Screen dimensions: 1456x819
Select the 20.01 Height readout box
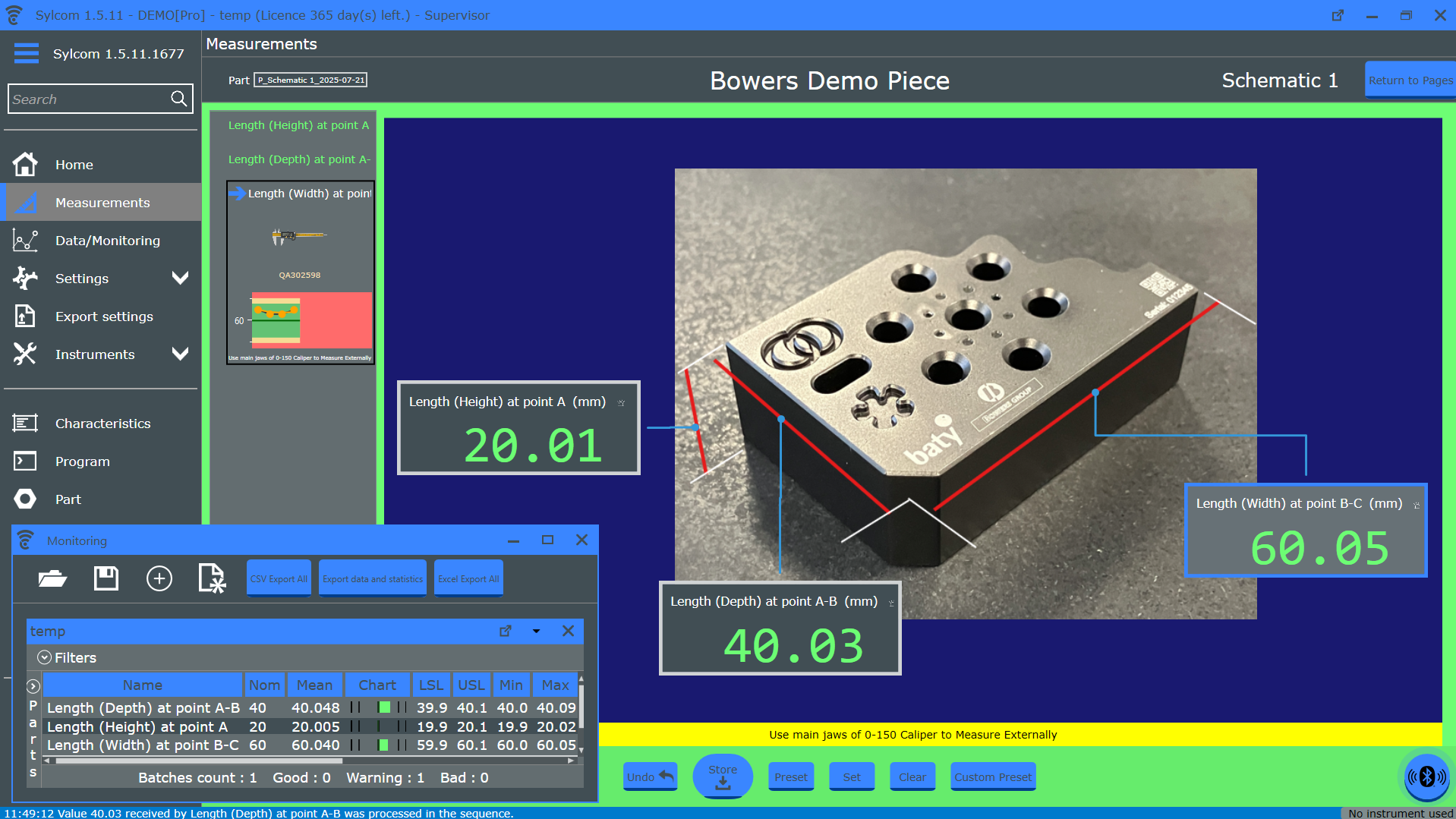[x=518, y=427]
